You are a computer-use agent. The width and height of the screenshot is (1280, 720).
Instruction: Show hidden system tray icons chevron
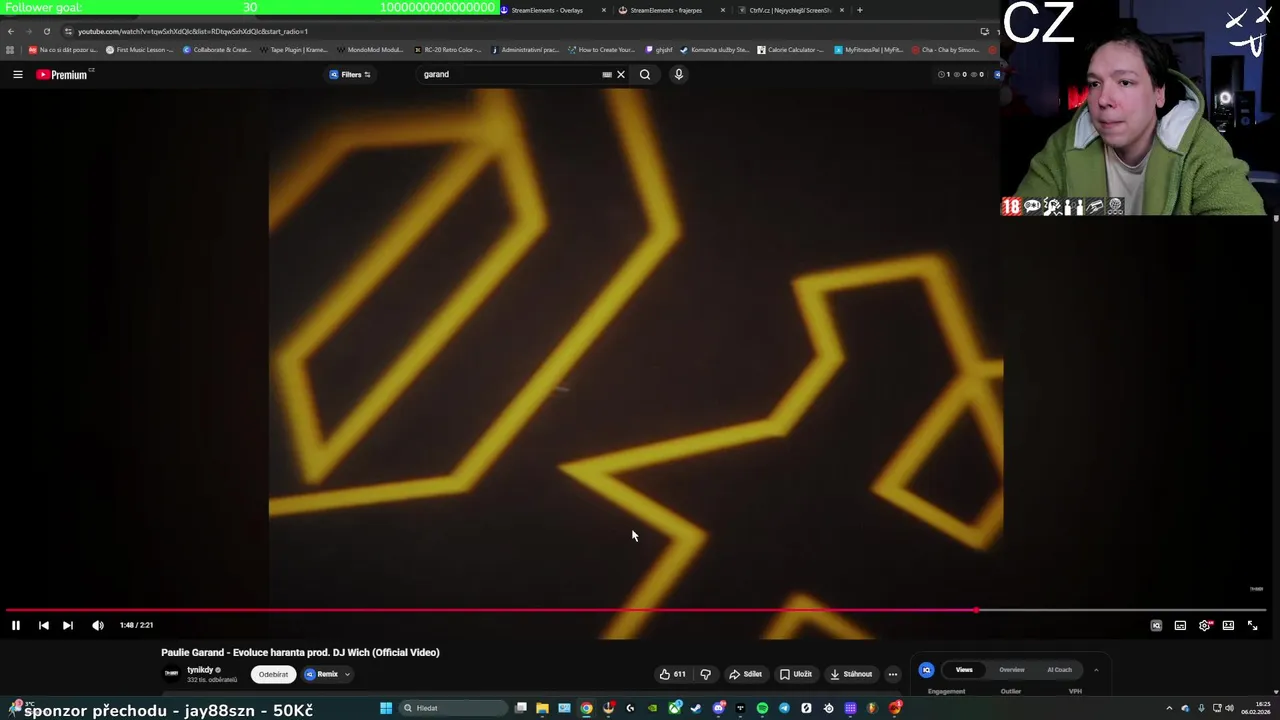coord(1169,708)
